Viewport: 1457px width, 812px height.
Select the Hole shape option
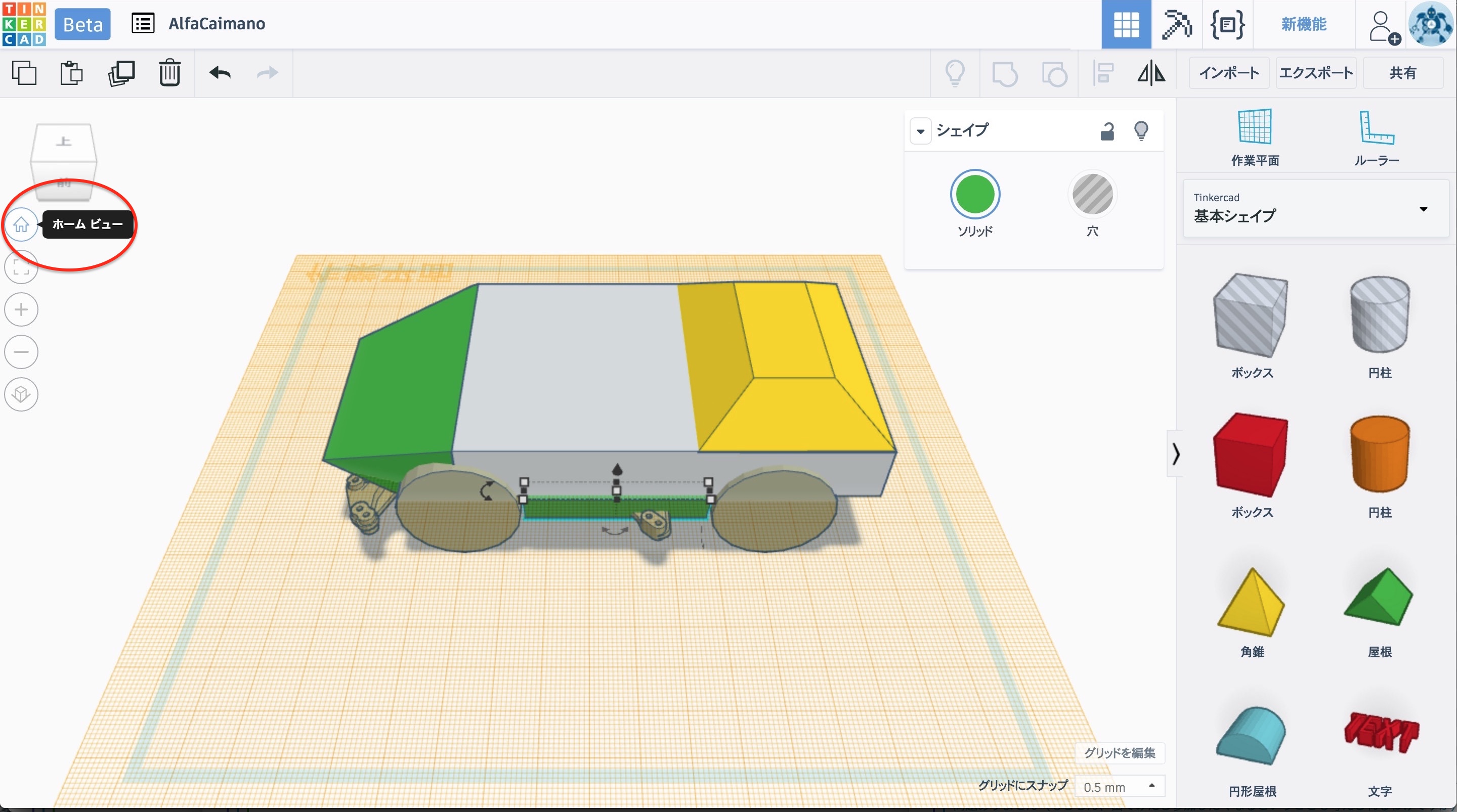tap(1092, 195)
